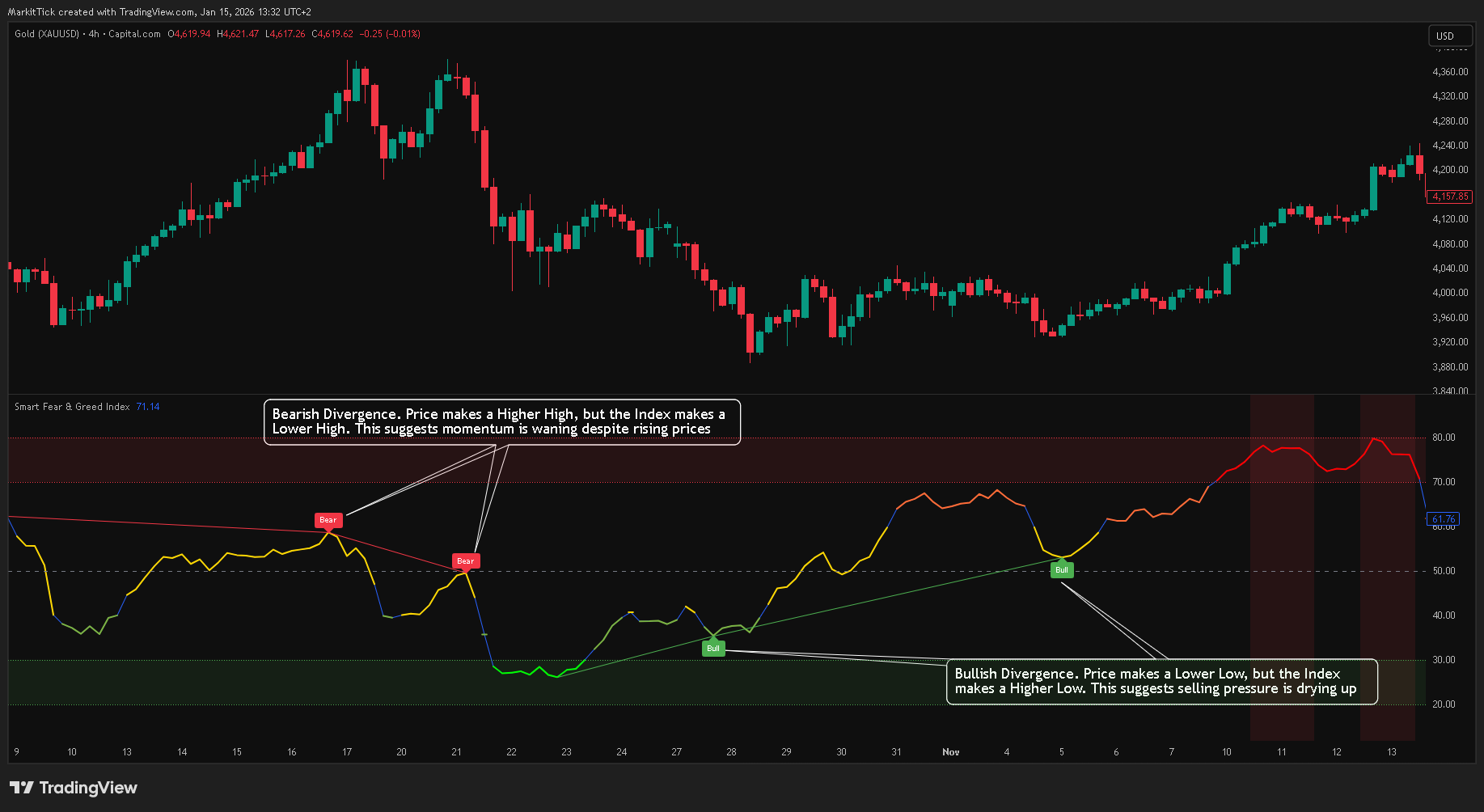Click the Smart Fear & Greed Index label

pos(72,407)
